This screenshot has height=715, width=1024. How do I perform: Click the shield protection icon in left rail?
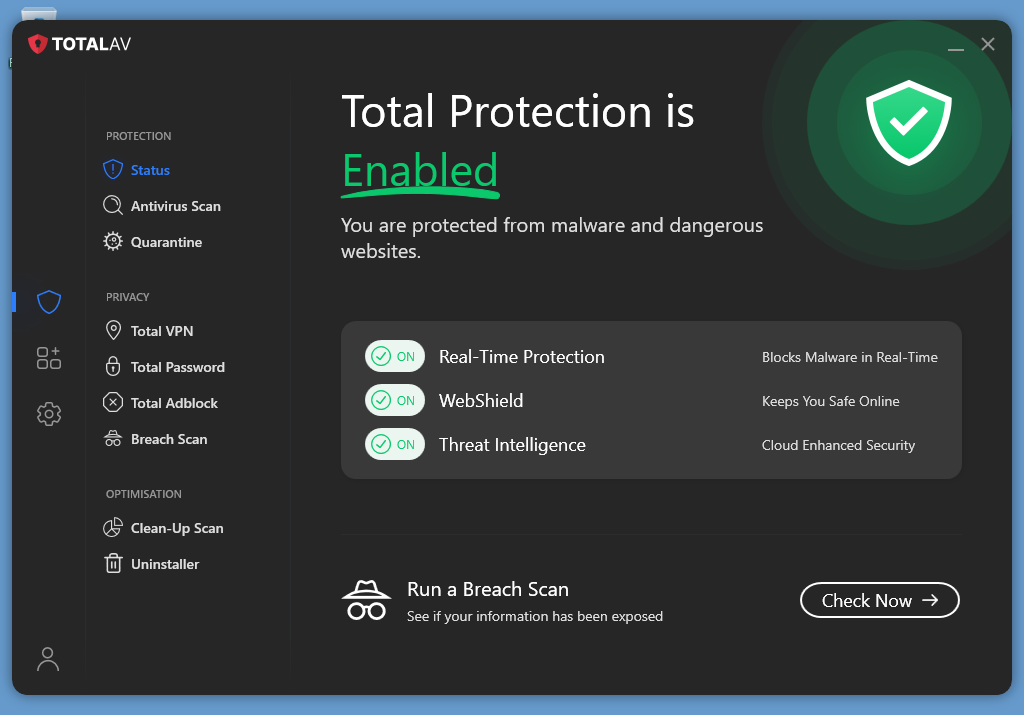pos(49,302)
